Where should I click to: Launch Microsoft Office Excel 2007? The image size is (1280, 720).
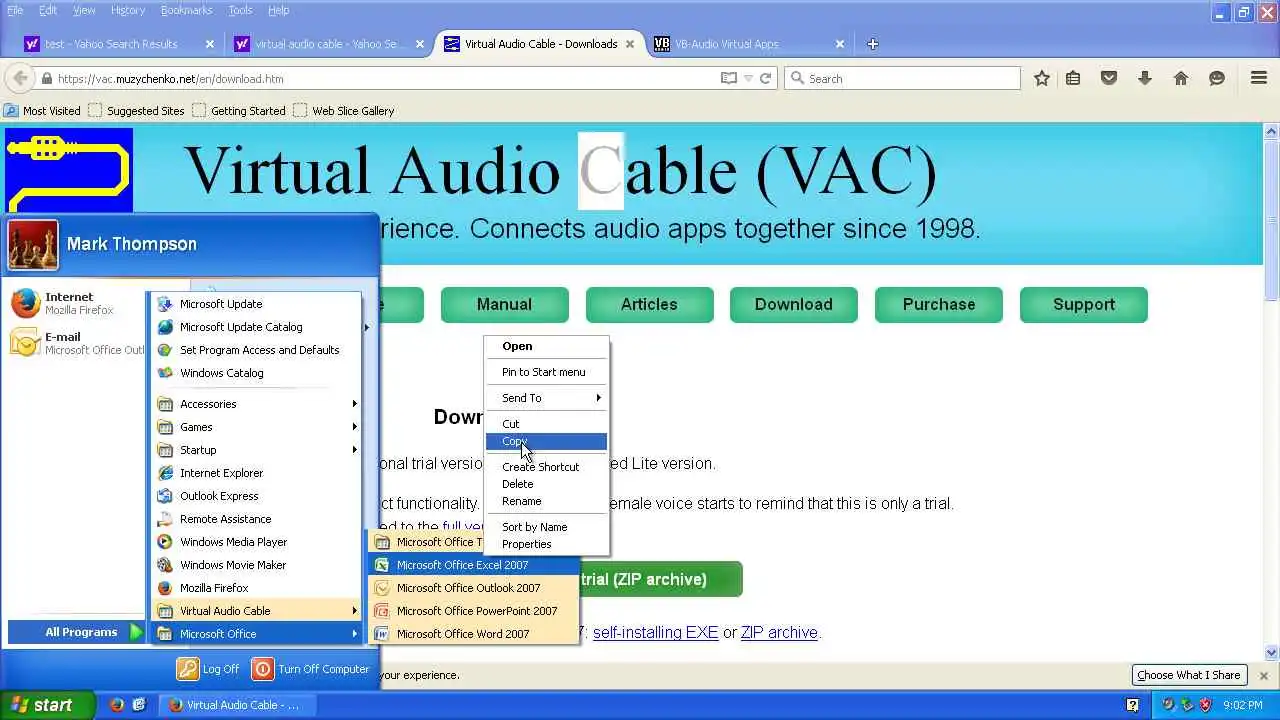pos(474,565)
